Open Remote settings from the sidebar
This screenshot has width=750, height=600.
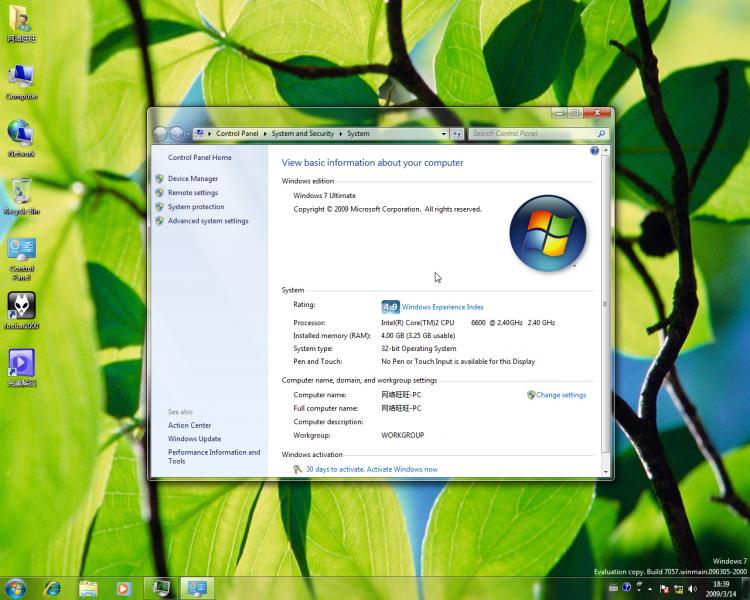[x=193, y=192]
